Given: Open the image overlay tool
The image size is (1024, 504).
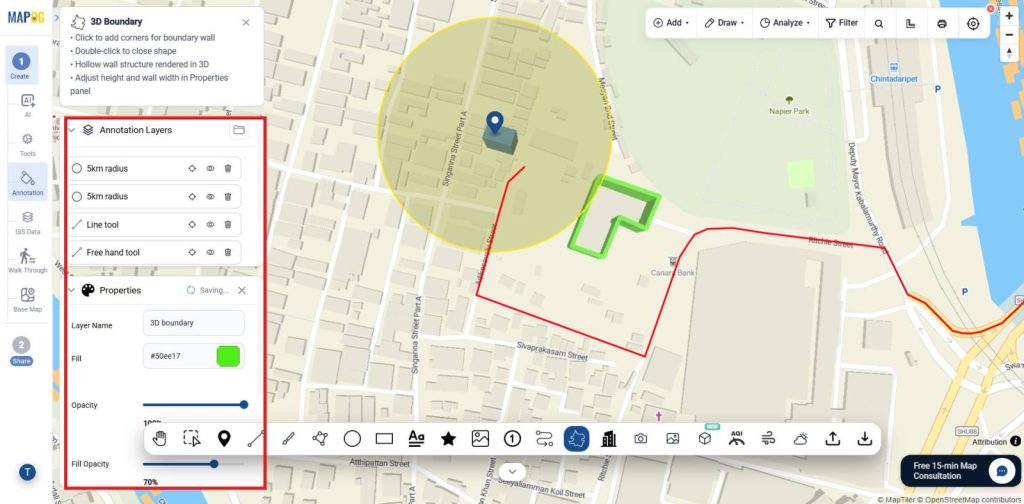Looking at the screenshot, I should tap(480, 439).
